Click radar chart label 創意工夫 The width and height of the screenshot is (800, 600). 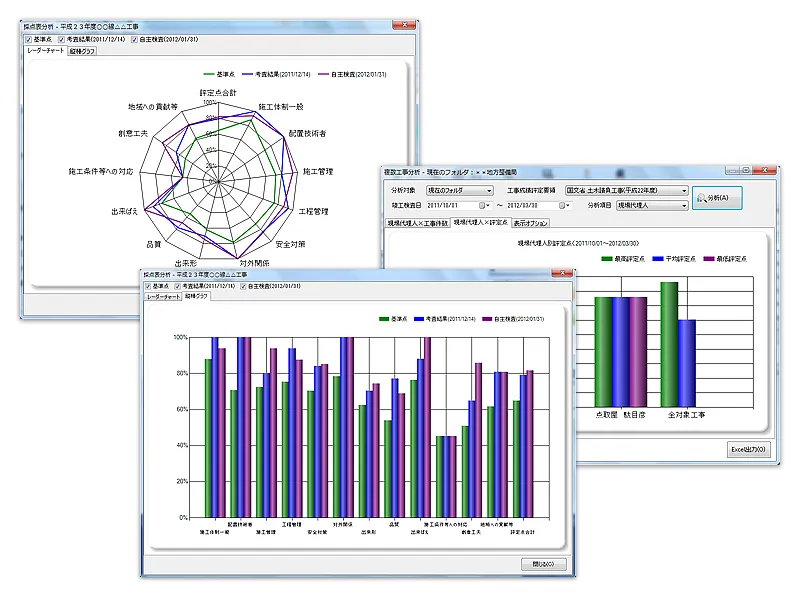point(133,133)
